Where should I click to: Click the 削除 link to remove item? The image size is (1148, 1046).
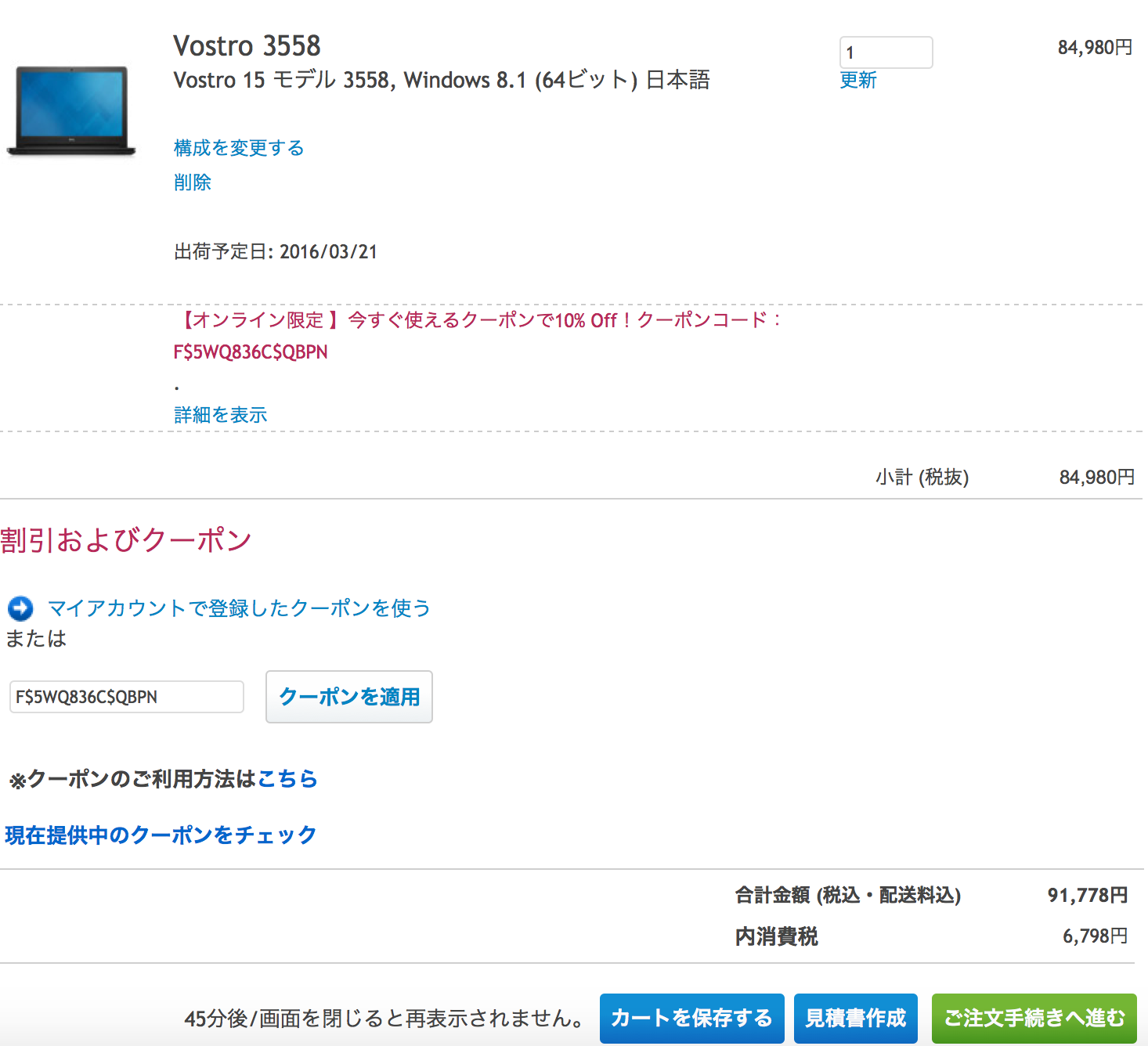(193, 182)
